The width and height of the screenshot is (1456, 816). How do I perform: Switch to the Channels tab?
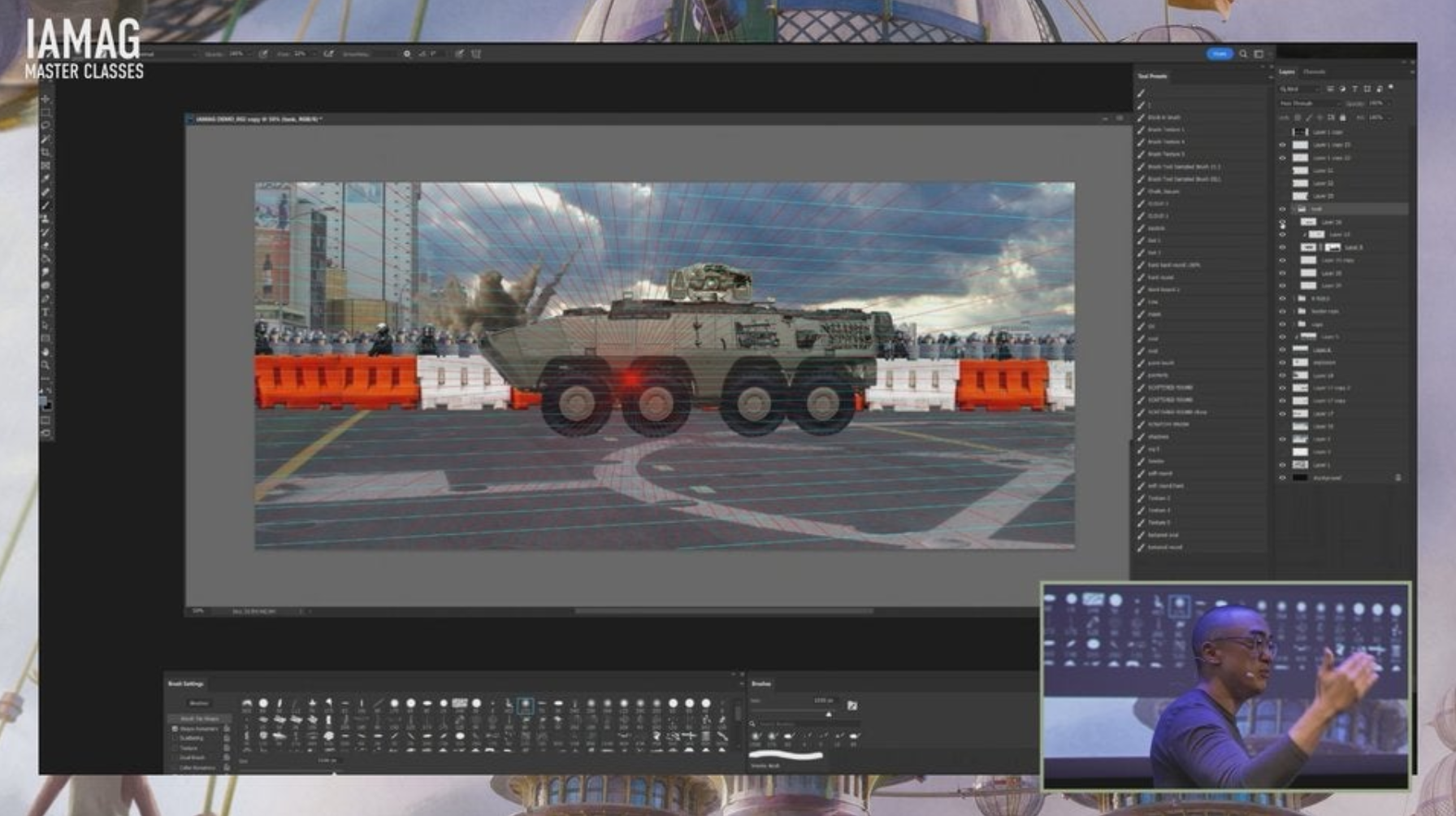point(1314,72)
